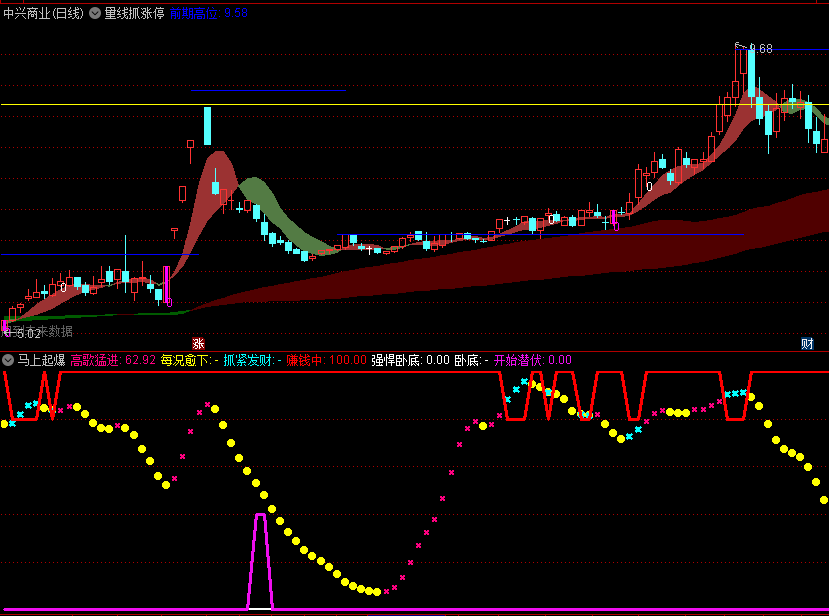Select the 马上起爆 sub-indicator name
829x616 pixels.
tap(41, 361)
